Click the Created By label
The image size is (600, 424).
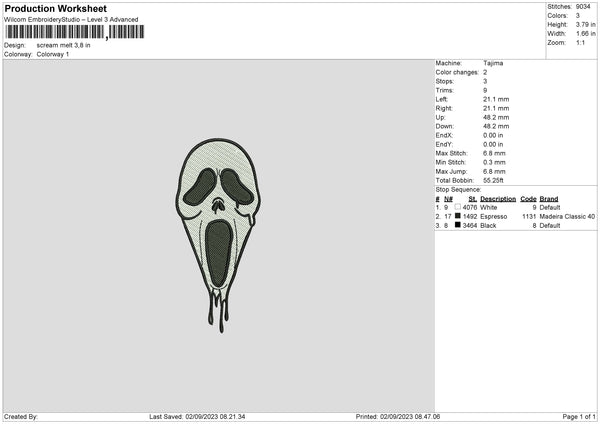[x=21, y=417]
